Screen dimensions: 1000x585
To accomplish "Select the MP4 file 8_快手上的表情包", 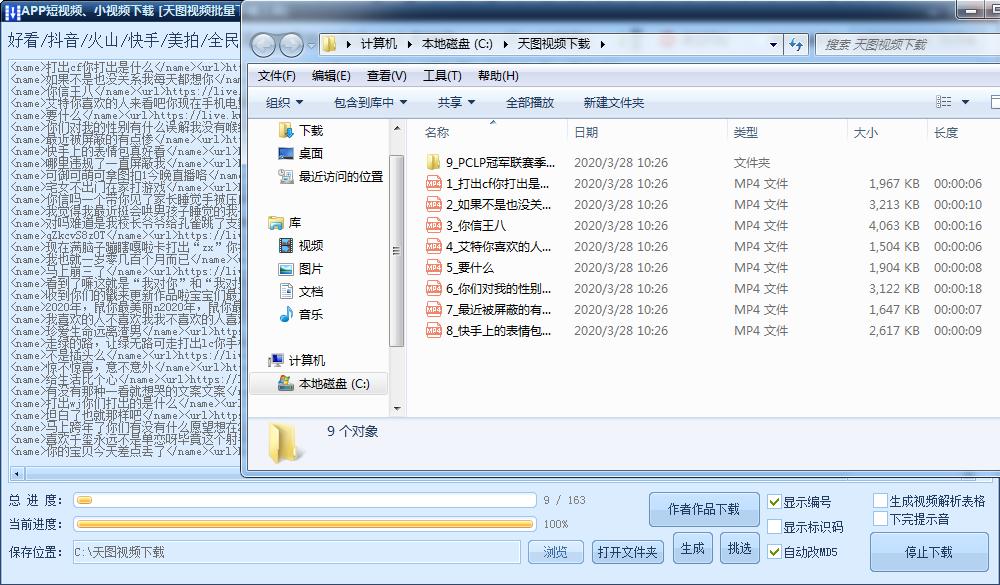I will [489, 330].
